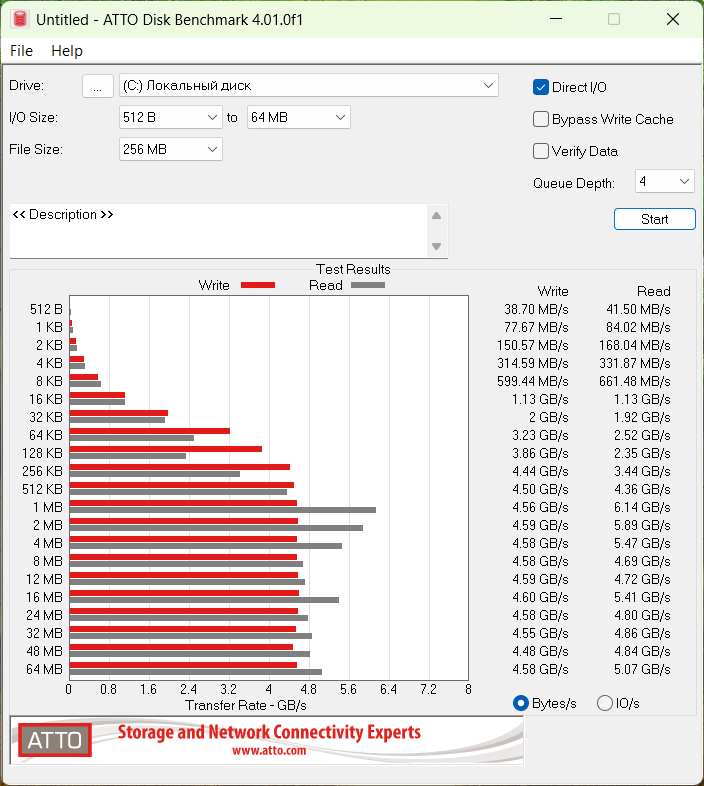The height and width of the screenshot is (786, 704).
Task: Expand the I/O Size maximum 64 MB dropdown
Action: pyautogui.click(x=298, y=117)
